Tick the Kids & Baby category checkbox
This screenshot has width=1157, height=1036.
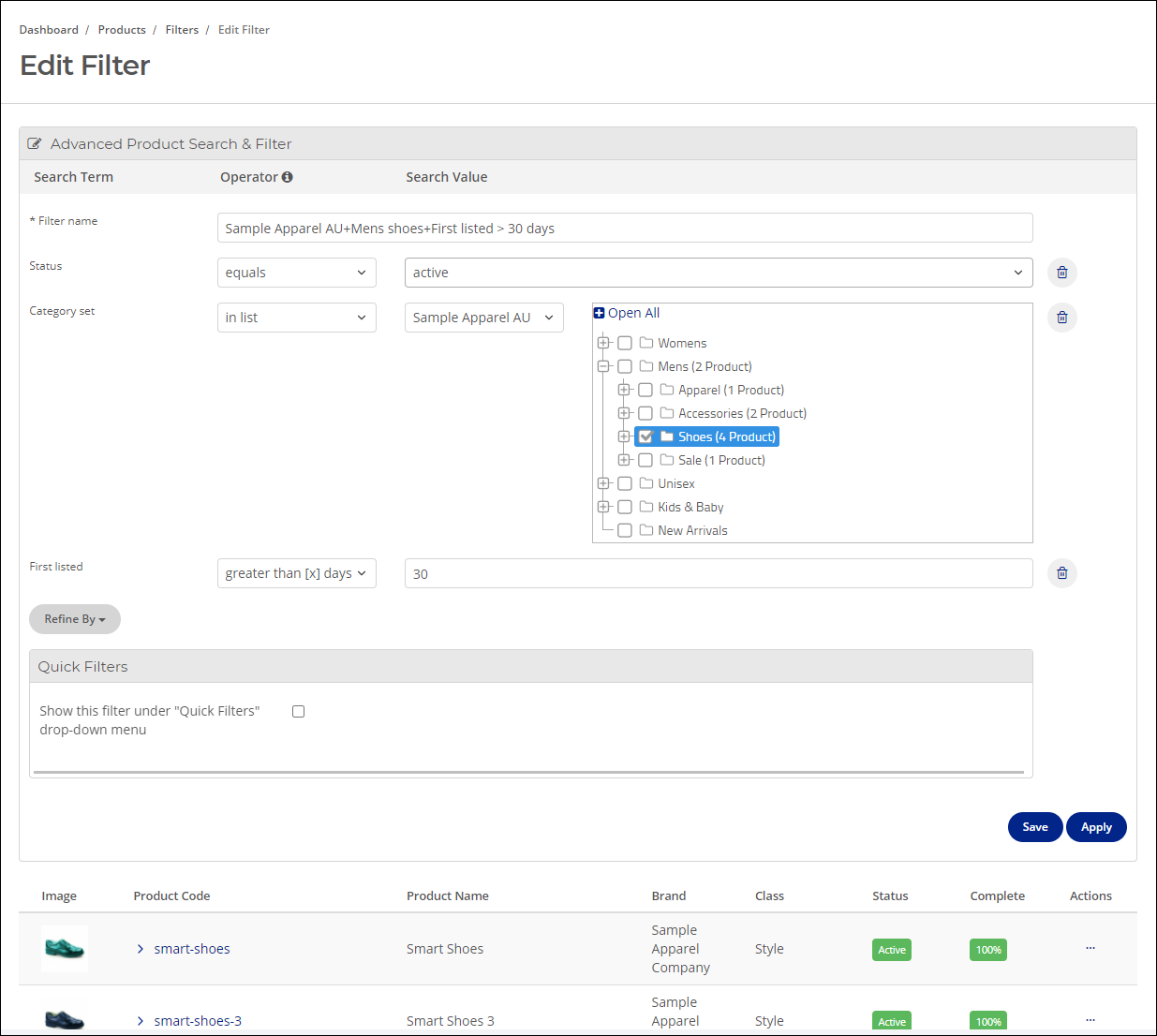click(x=625, y=507)
